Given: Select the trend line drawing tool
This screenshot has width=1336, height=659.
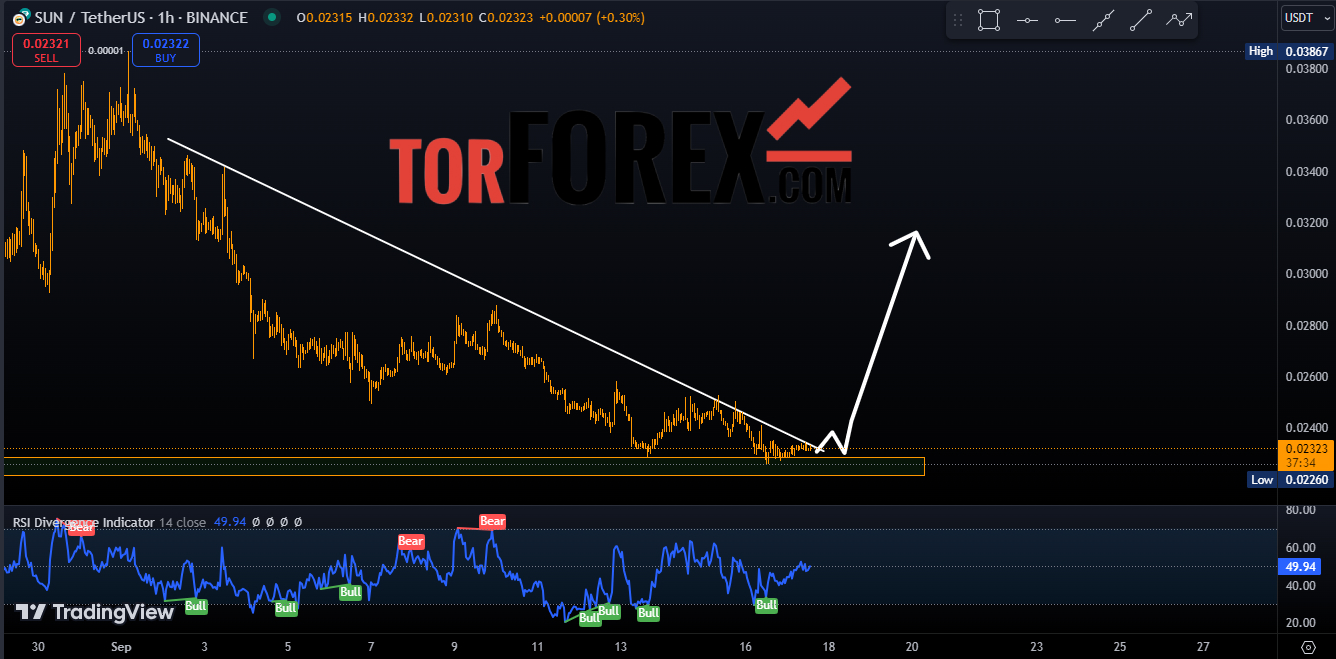Looking at the screenshot, I should (x=1141, y=19).
